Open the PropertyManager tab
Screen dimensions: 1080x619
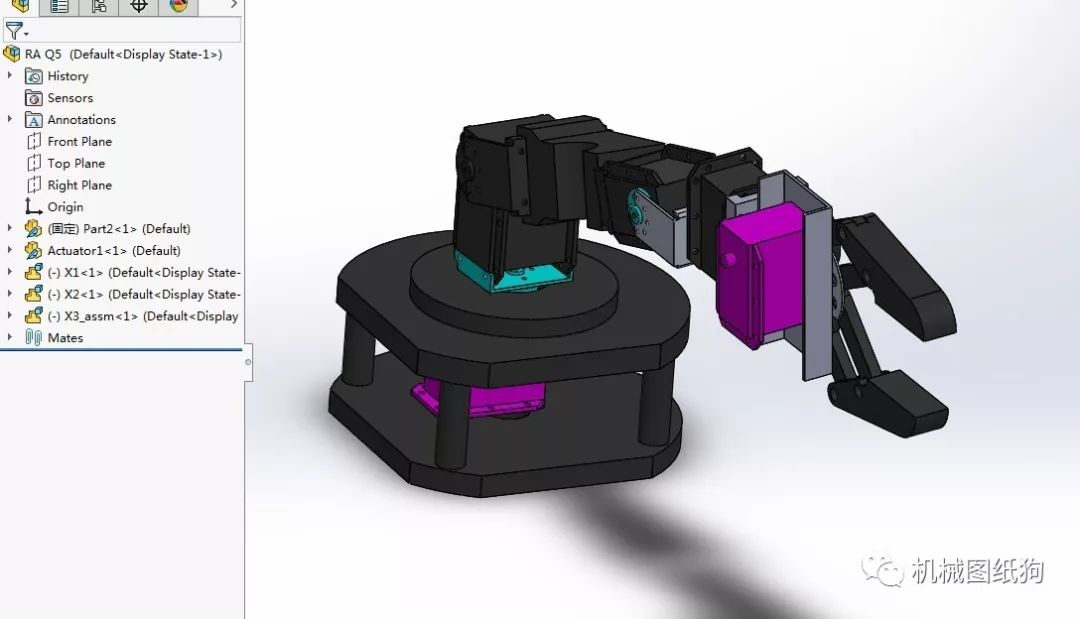[x=59, y=6]
